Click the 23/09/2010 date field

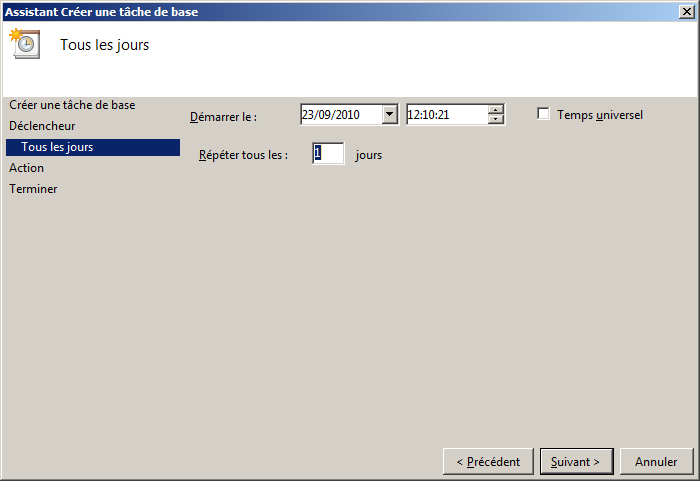click(340, 115)
